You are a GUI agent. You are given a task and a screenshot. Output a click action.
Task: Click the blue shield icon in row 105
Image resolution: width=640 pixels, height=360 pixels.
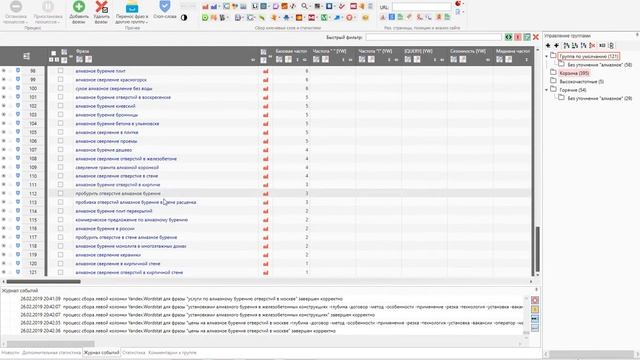(x=18, y=132)
